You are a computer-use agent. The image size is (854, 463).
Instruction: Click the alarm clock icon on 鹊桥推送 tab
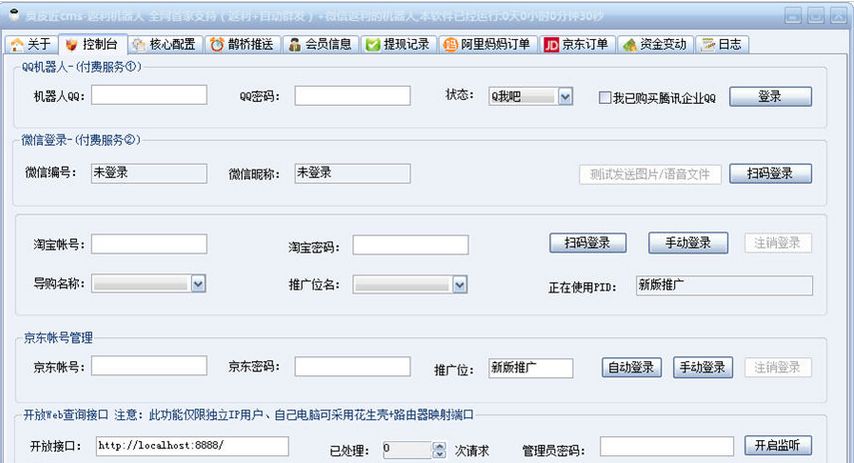[217, 45]
